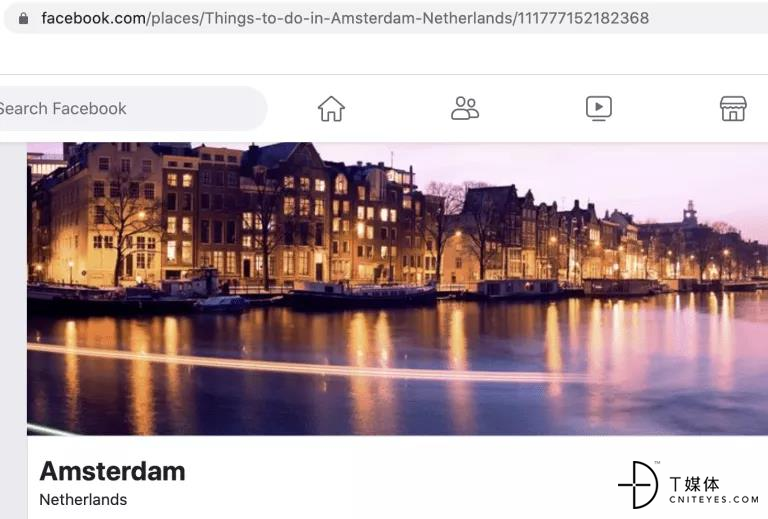The width and height of the screenshot is (768, 519).
Task: Click the half-circle crosshair logo symbol beside T媒体
Action: click(x=638, y=485)
